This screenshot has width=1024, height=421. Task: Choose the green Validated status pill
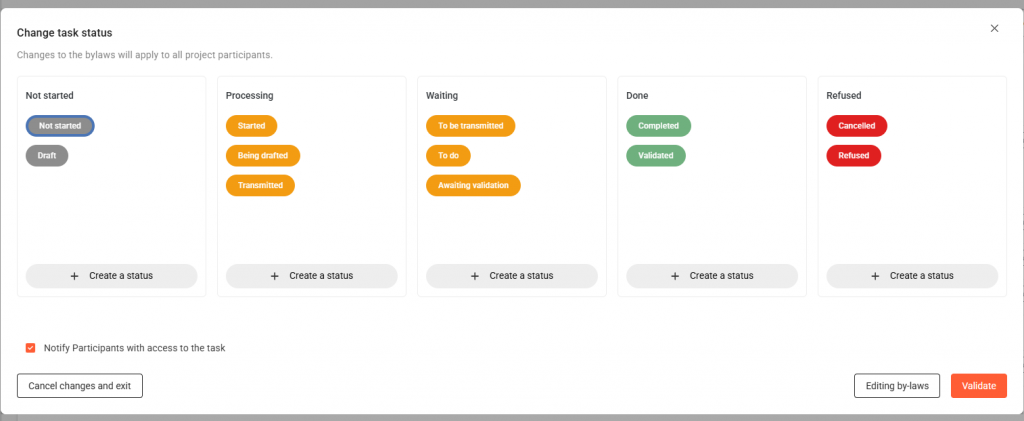[656, 156]
